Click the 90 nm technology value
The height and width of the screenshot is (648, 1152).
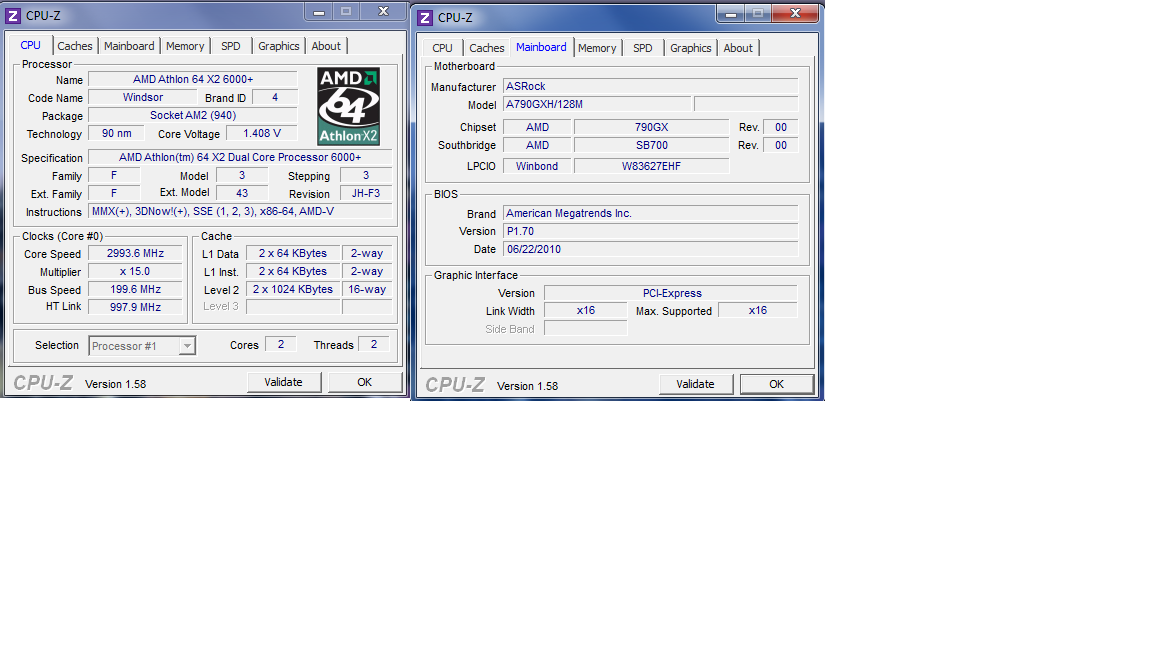coord(117,133)
